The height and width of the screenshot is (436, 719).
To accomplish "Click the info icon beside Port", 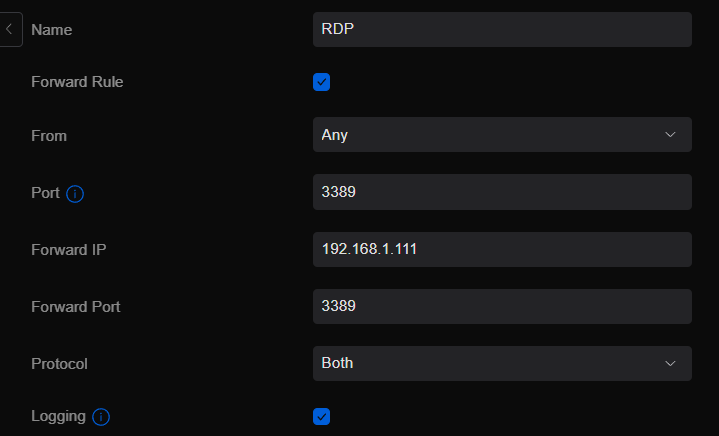I will pyautogui.click(x=75, y=193).
